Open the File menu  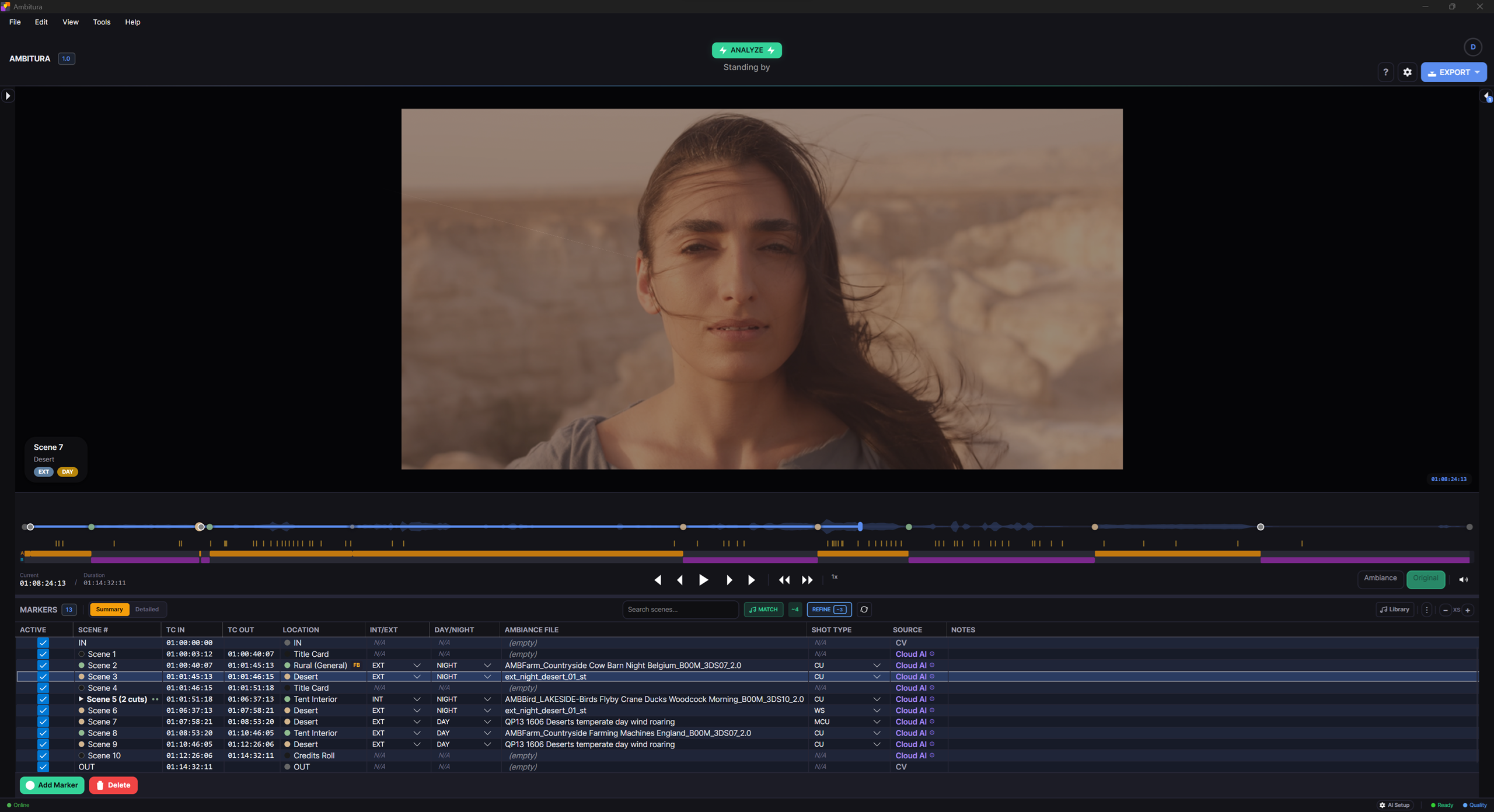coord(15,22)
